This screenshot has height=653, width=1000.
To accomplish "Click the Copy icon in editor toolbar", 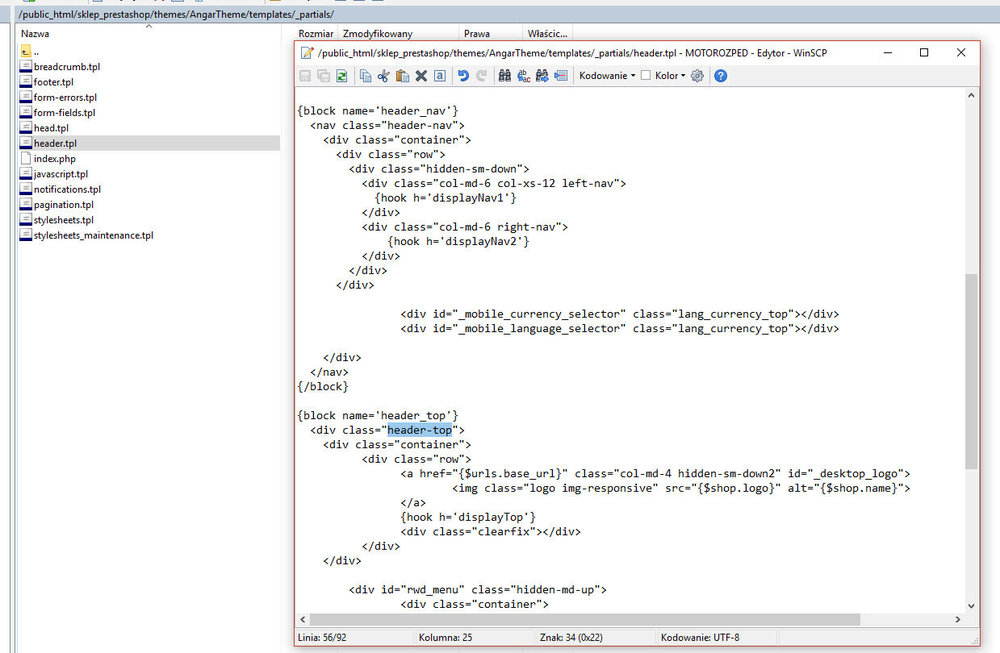I will (366, 76).
